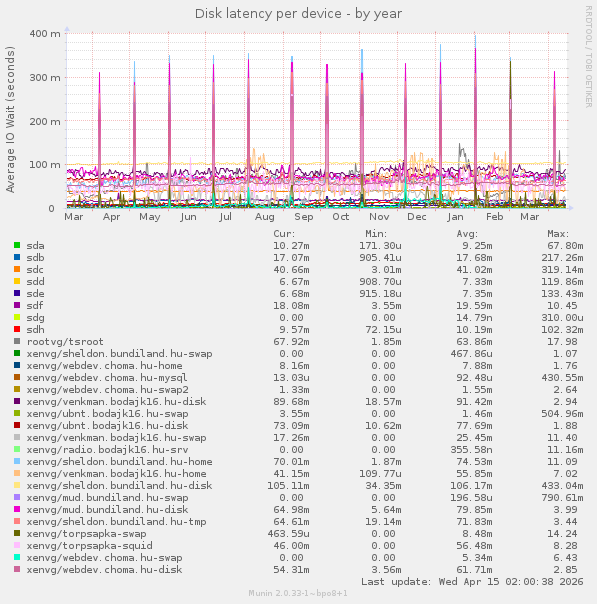Click the magenta mud.bundiland.hu-disk swatch
Image resolution: width=597 pixels, height=604 pixels.
(x=17, y=509)
